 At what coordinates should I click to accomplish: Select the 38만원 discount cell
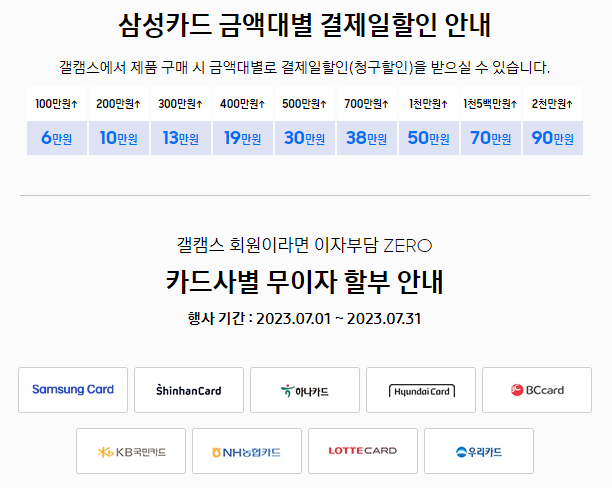(x=367, y=138)
